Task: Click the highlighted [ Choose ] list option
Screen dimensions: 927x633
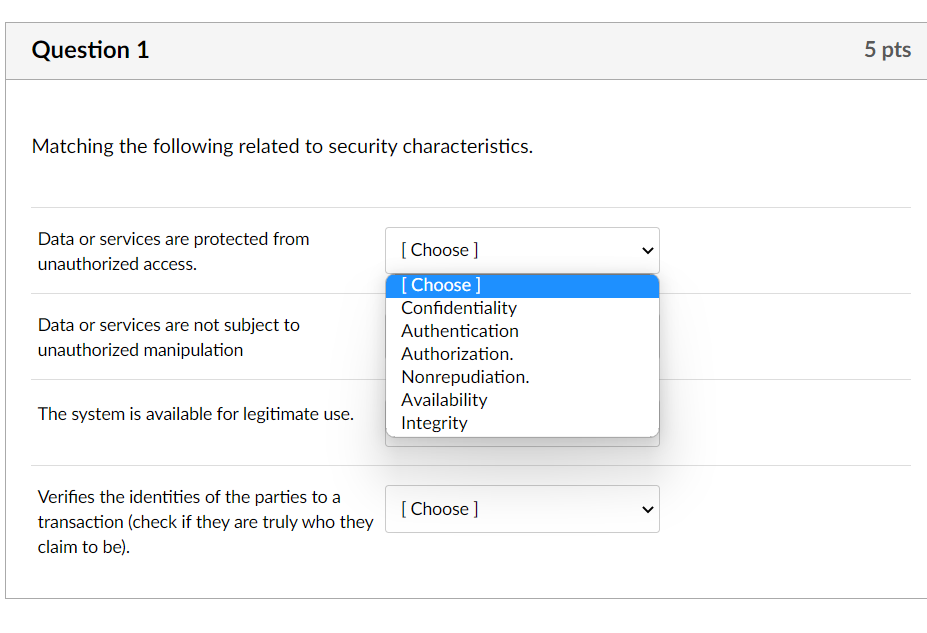Action: coord(441,285)
